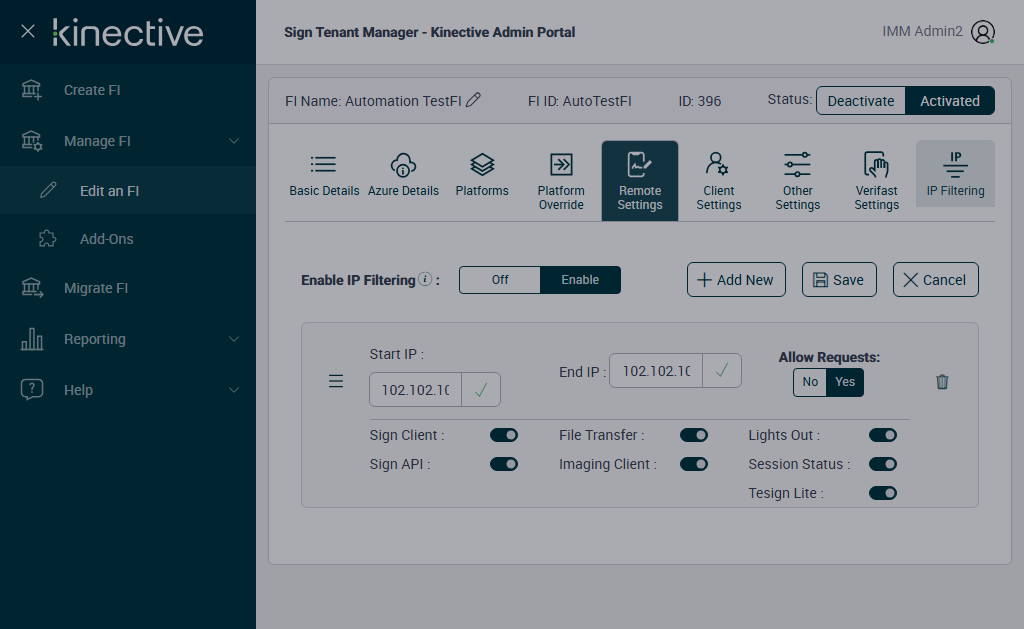Open Add-Ons in the sidebar
This screenshot has height=629, width=1024.
[x=128, y=239]
